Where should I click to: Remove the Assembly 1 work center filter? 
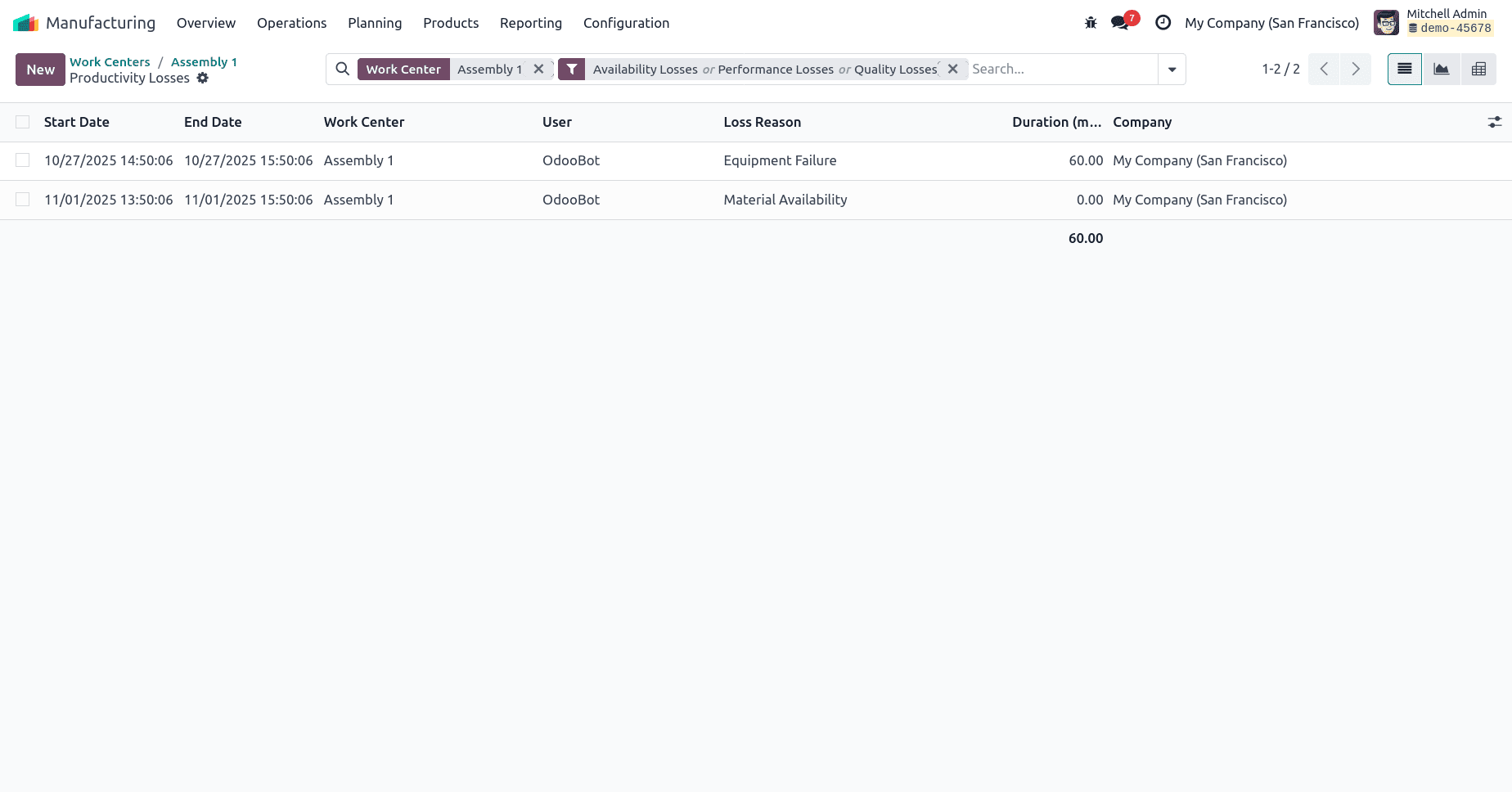tap(539, 69)
